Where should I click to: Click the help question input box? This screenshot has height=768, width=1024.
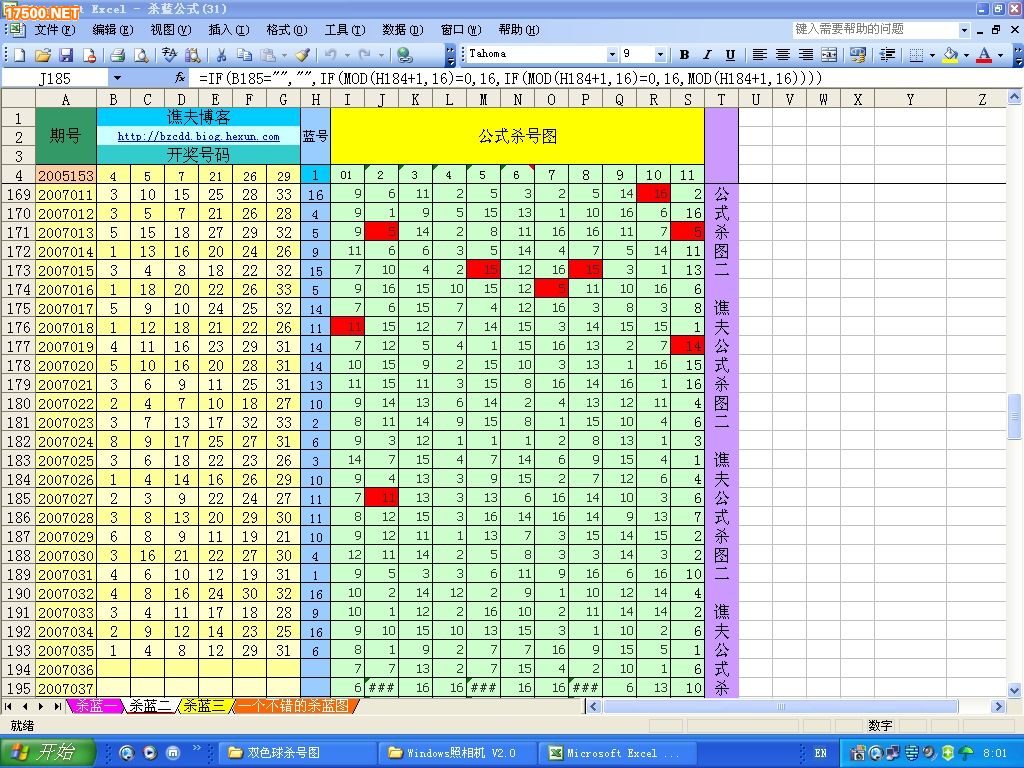(875, 29)
